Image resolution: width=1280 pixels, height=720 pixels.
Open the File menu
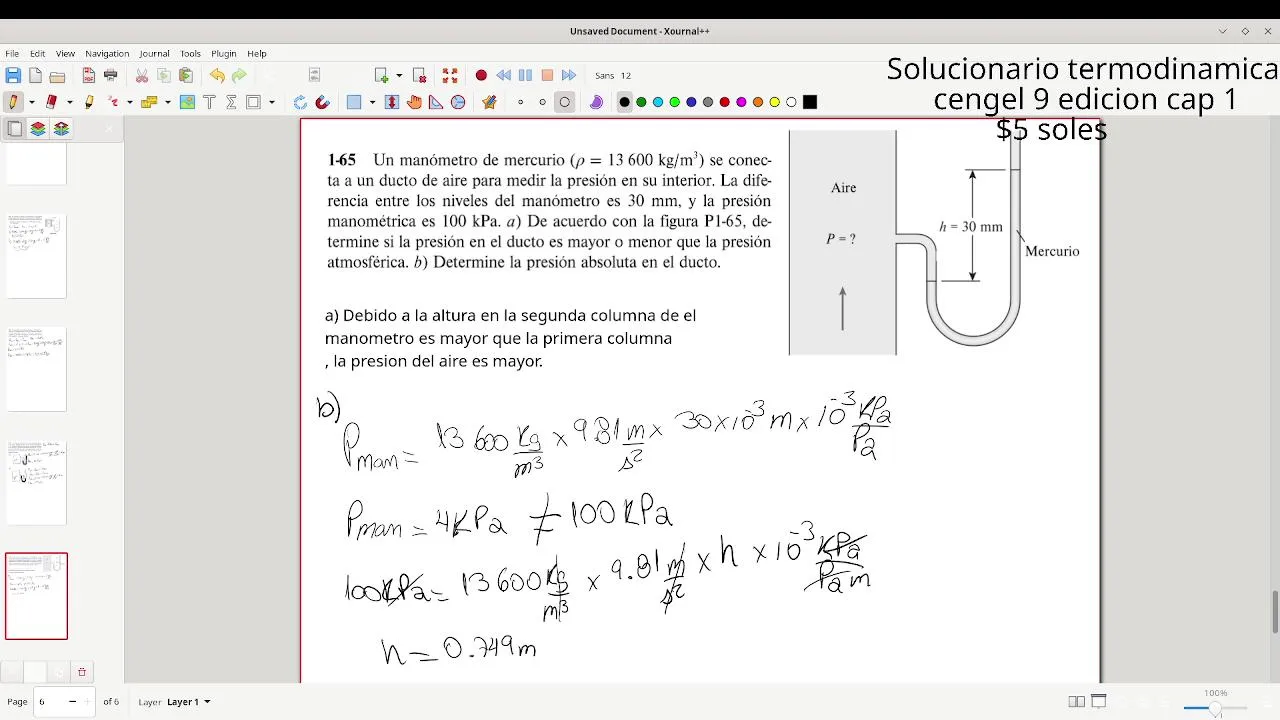pos(12,53)
